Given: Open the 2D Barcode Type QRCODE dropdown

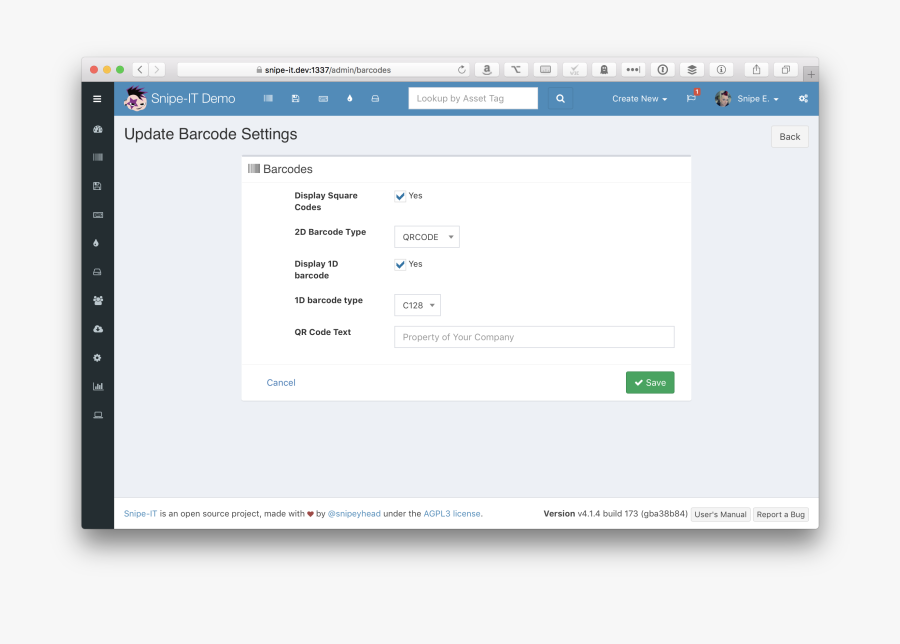Looking at the screenshot, I should (427, 237).
